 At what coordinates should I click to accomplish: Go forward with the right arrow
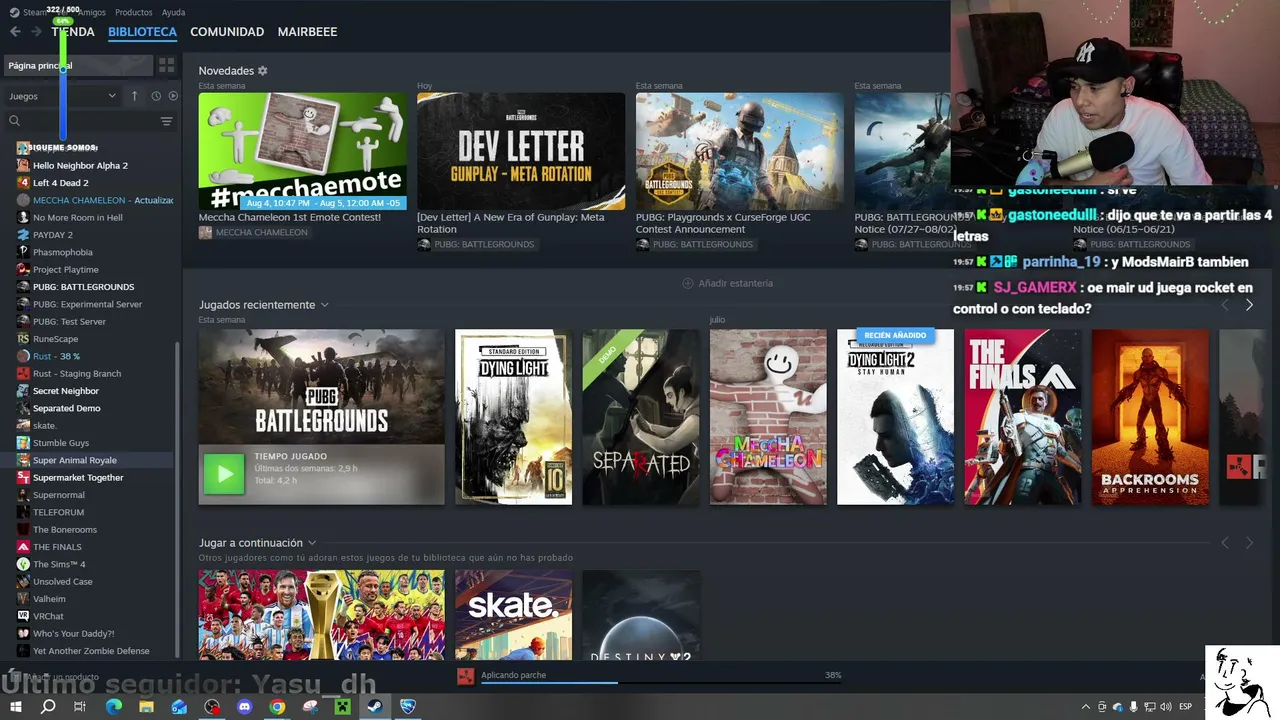36,32
